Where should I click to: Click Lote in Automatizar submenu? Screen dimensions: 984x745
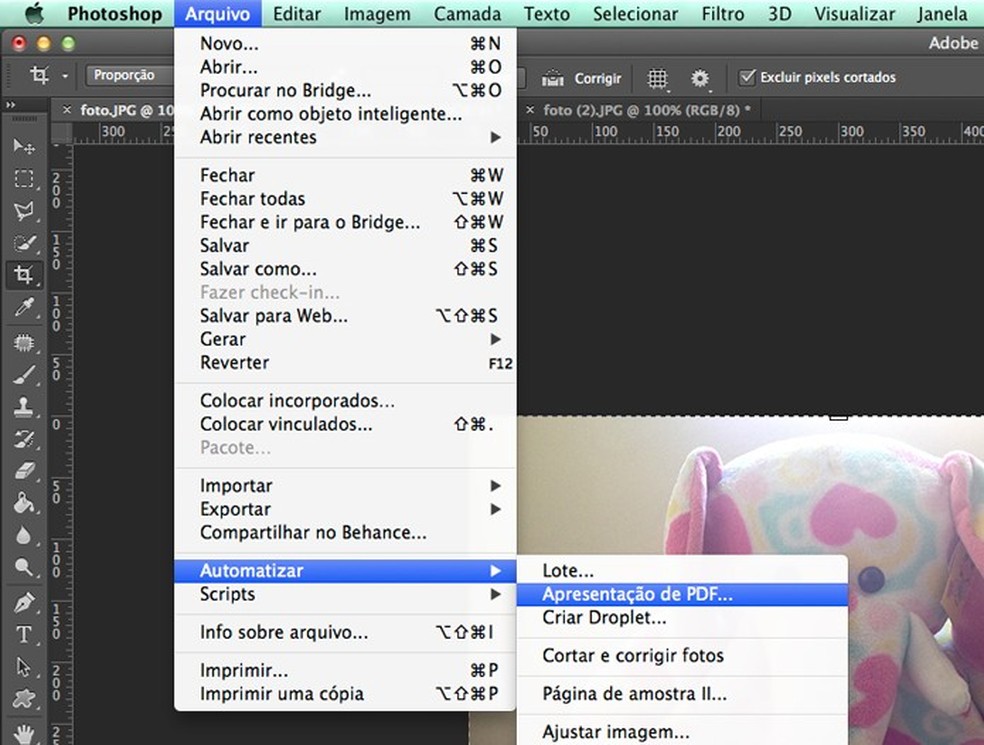pyautogui.click(x=682, y=571)
